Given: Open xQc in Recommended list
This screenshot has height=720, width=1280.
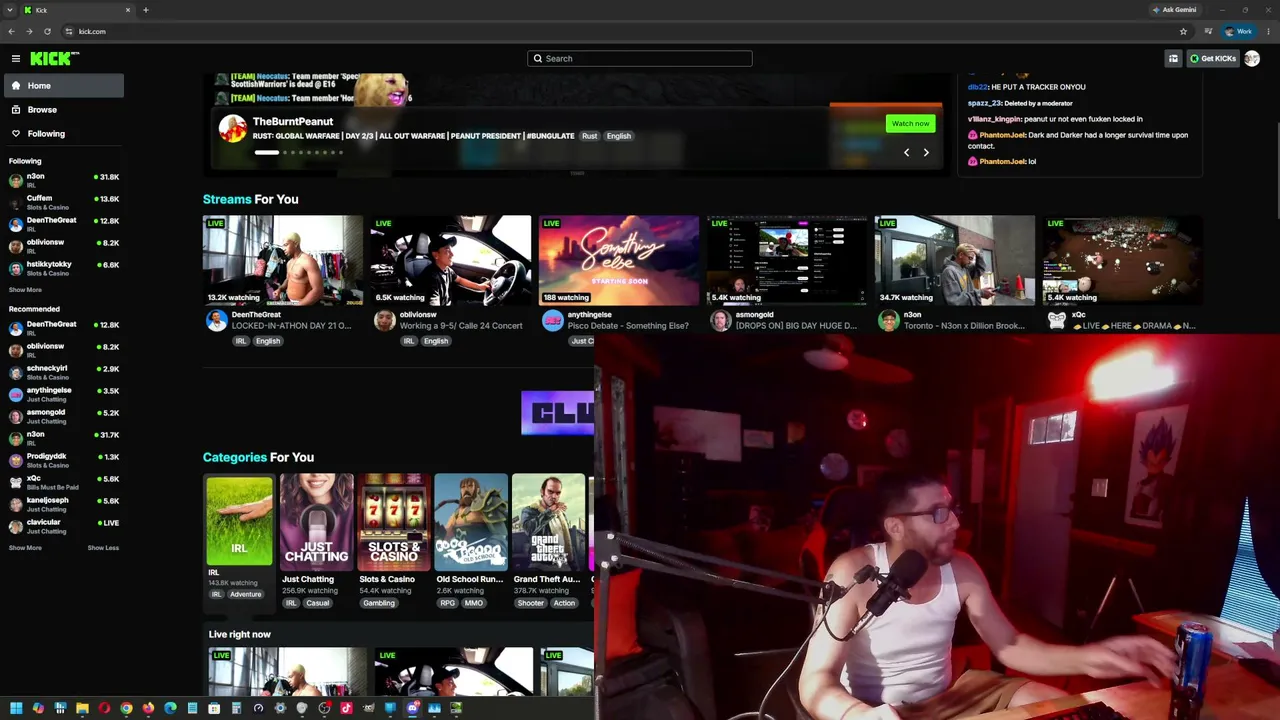Looking at the screenshot, I should point(62,482).
